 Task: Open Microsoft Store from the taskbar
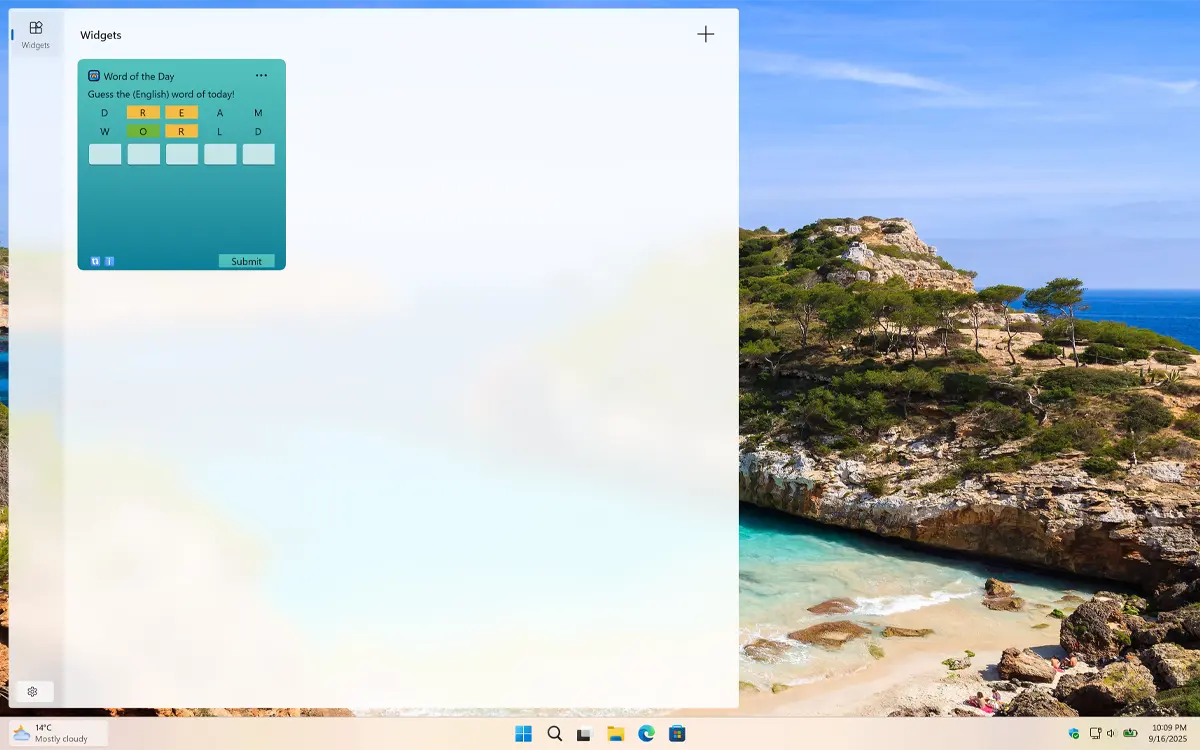[x=677, y=734]
